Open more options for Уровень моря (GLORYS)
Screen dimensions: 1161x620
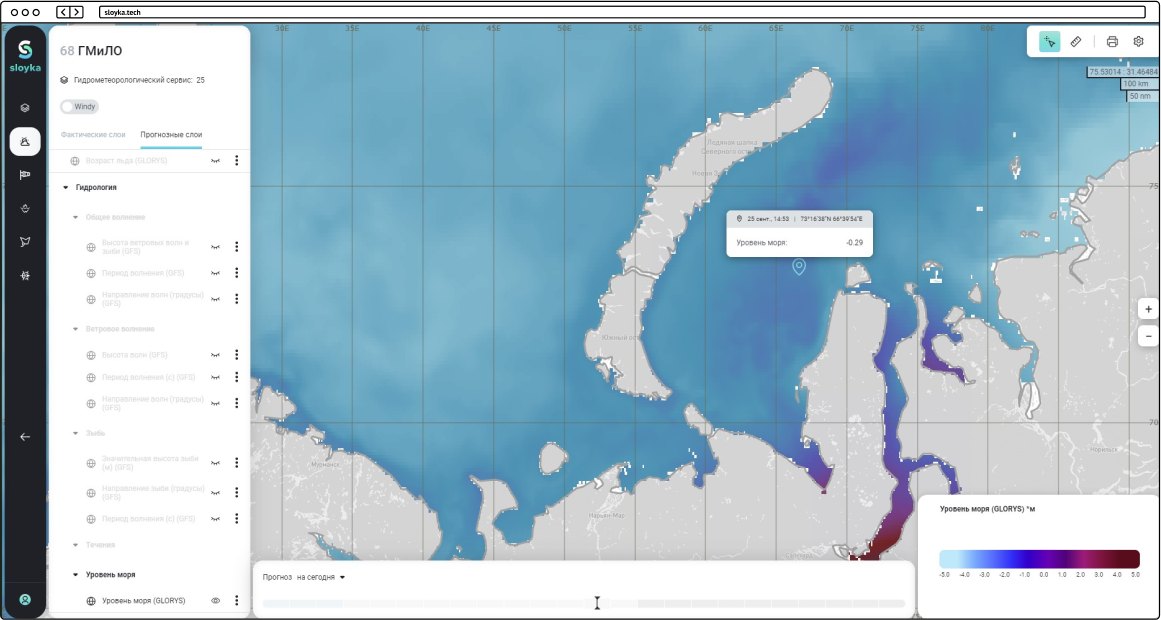[x=236, y=601]
